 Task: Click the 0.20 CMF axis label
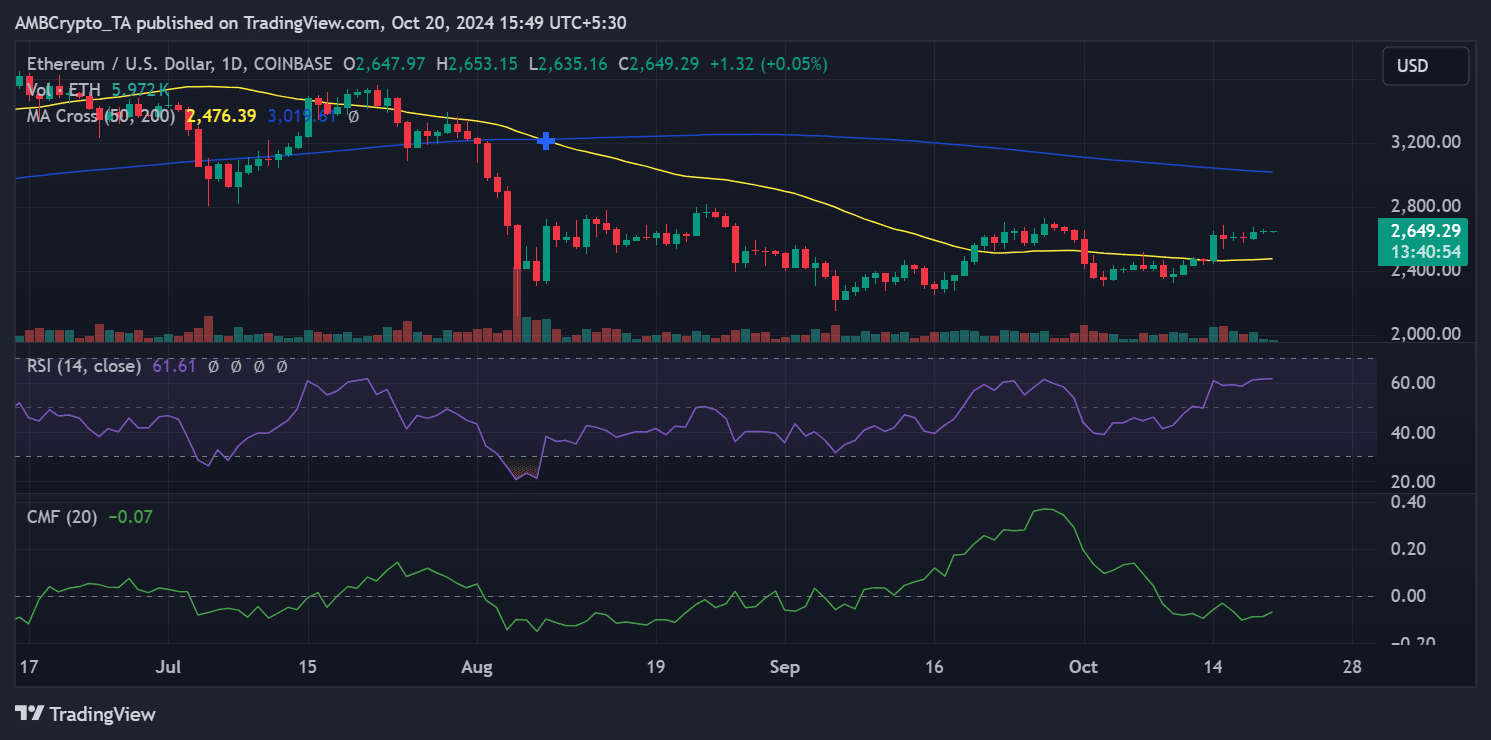pos(1409,549)
